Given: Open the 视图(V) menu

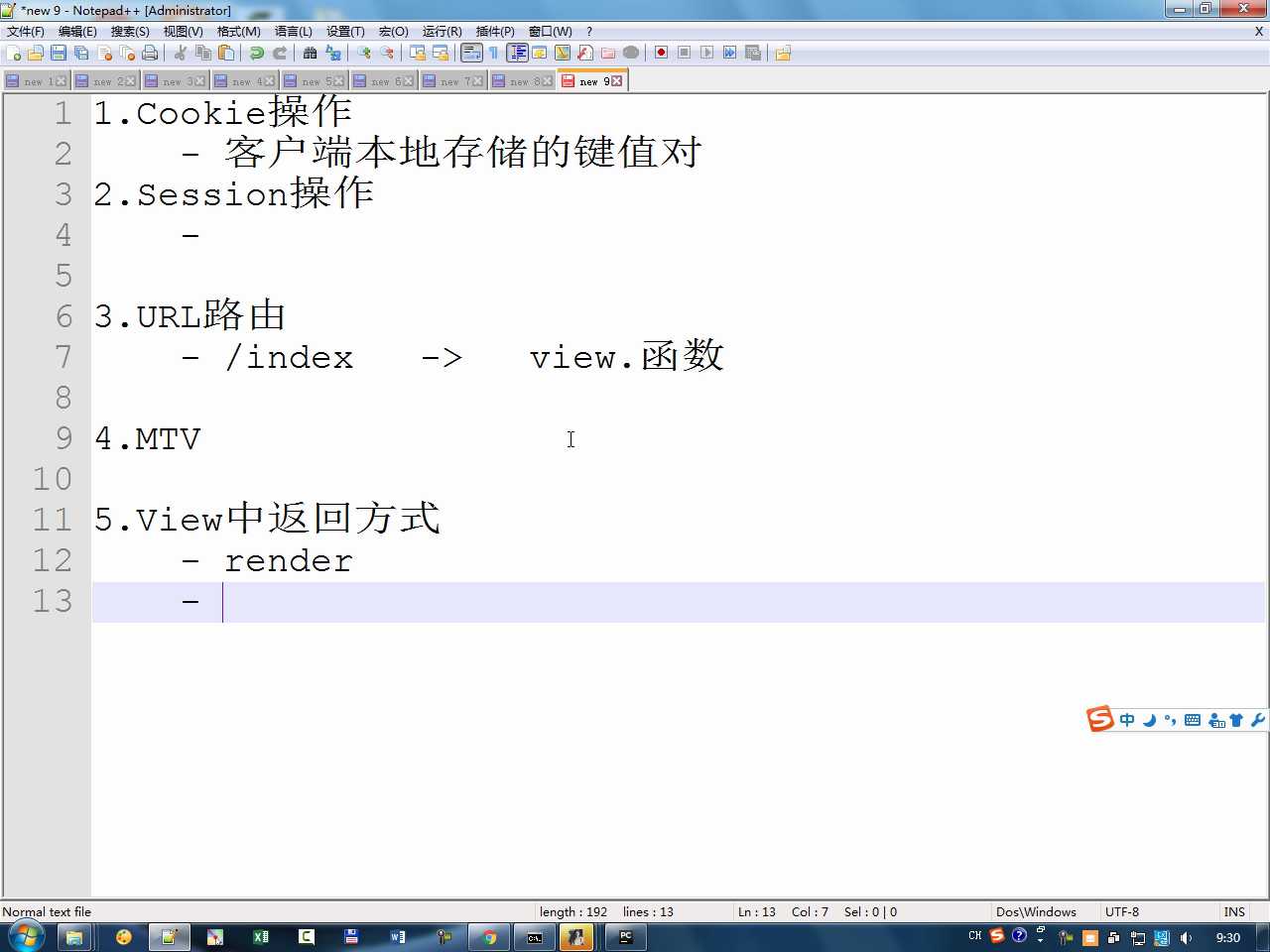Looking at the screenshot, I should pyautogui.click(x=183, y=32).
